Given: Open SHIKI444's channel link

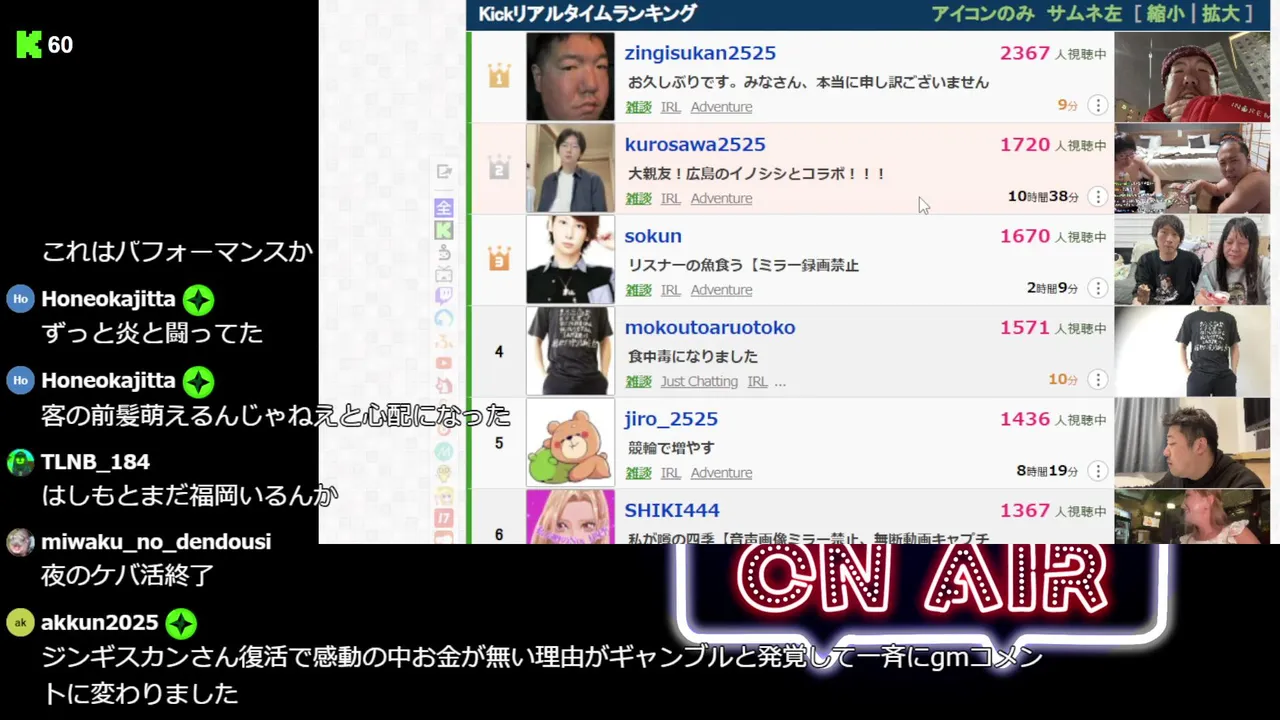Looking at the screenshot, I should [x=672, y=510].
